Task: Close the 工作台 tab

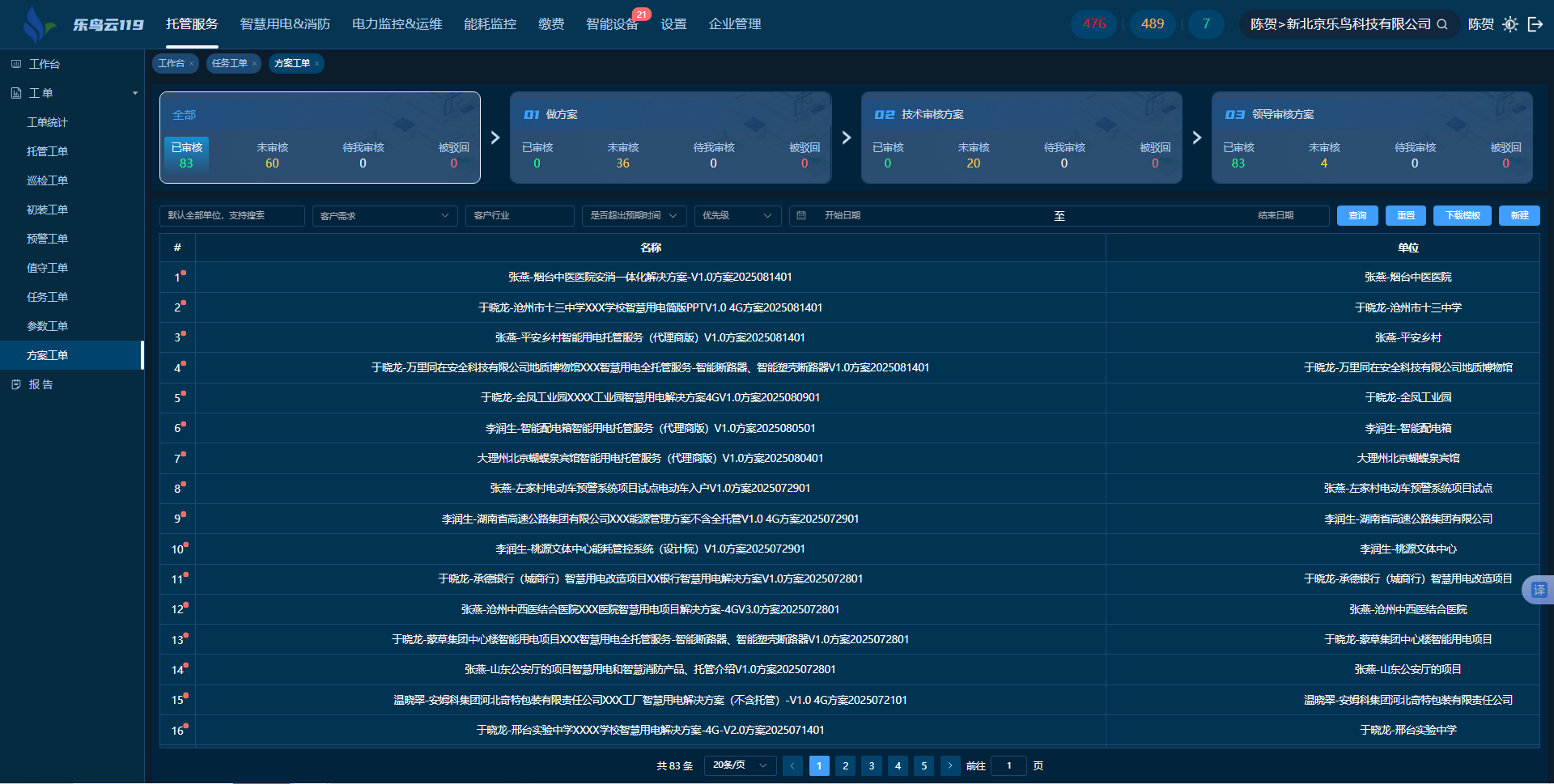Action: (191, 64)
